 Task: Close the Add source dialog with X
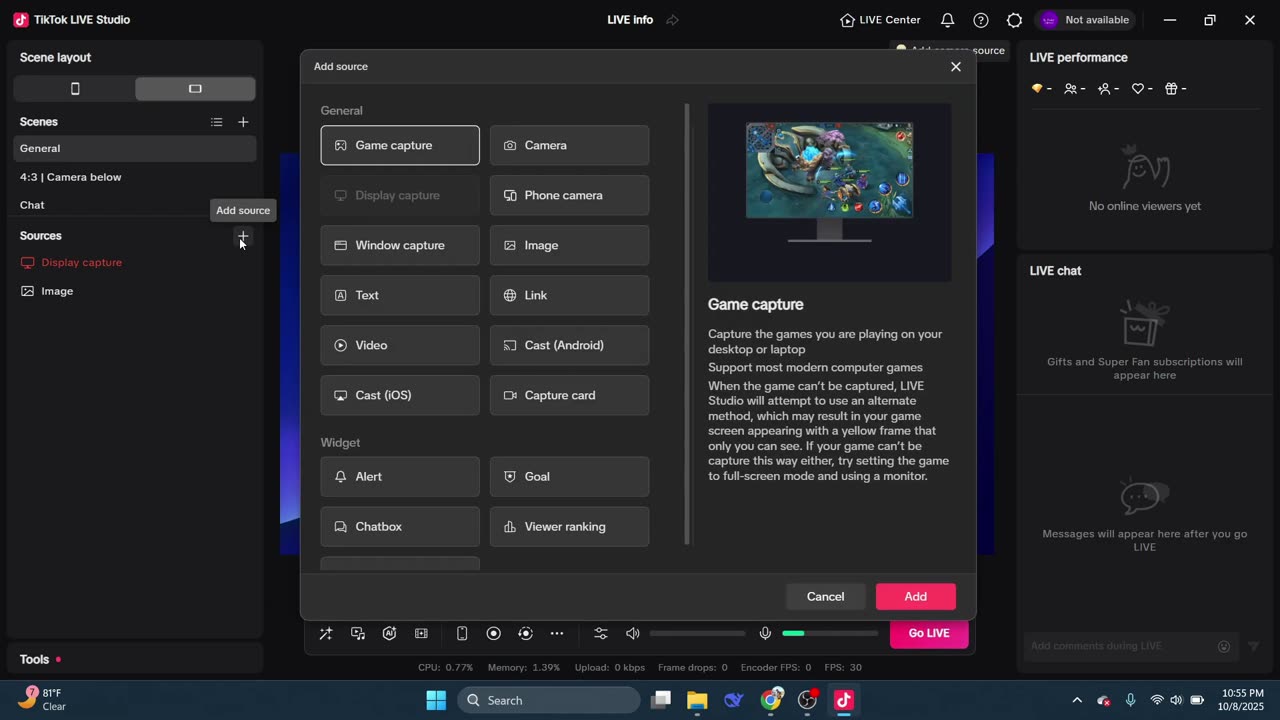(956, 67)
